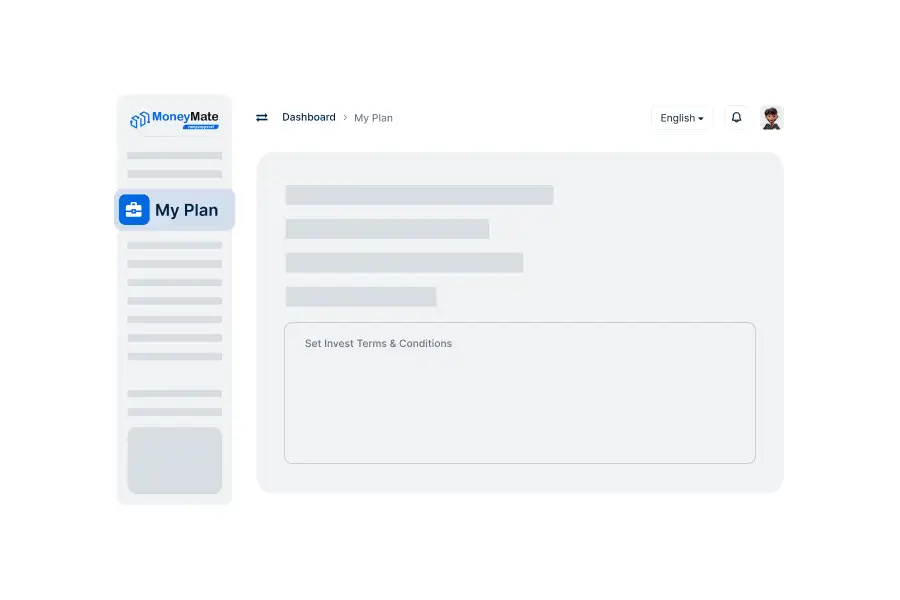Select My Plan in the sidebar
The image size is (900, 600).
tap(186, 211)
